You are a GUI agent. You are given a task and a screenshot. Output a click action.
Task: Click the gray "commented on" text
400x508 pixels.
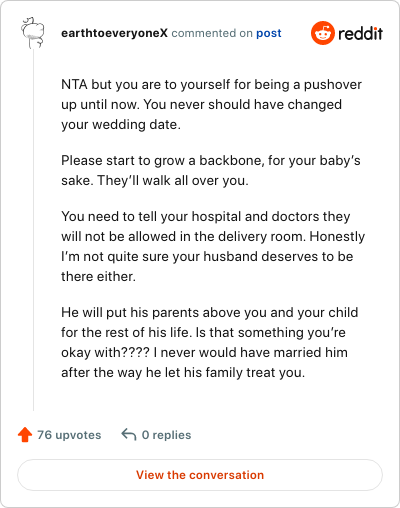click(212, 33)
